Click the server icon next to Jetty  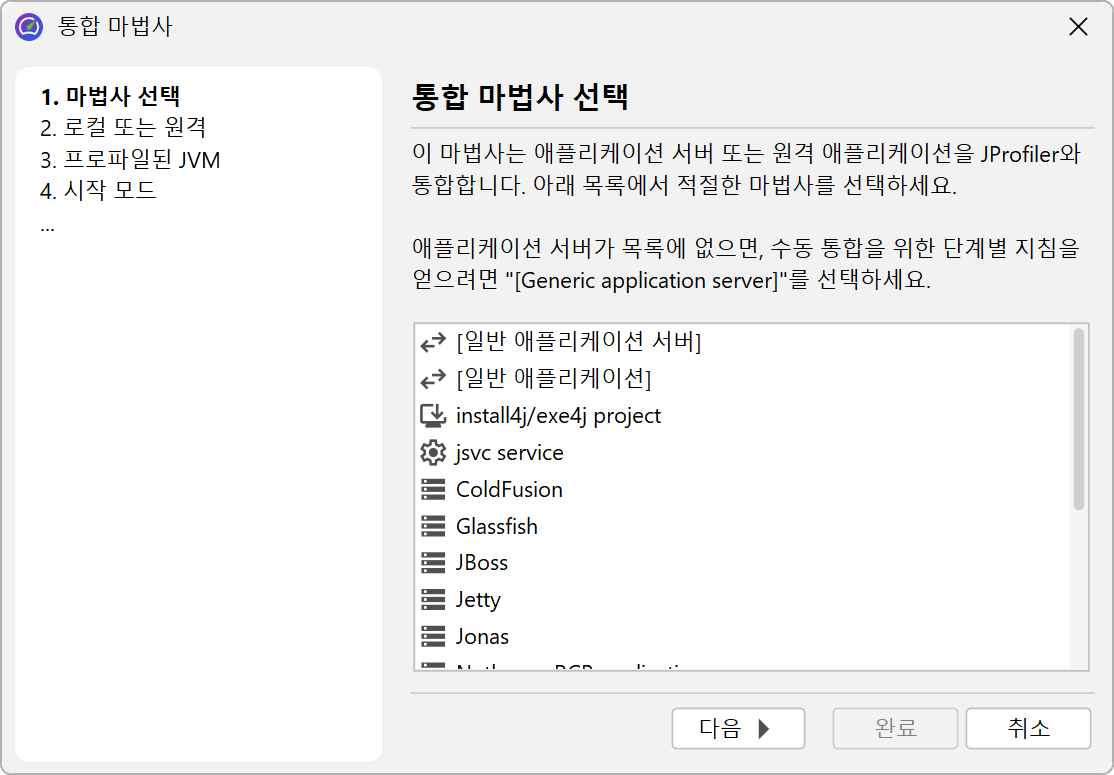[x=433, y=600]
